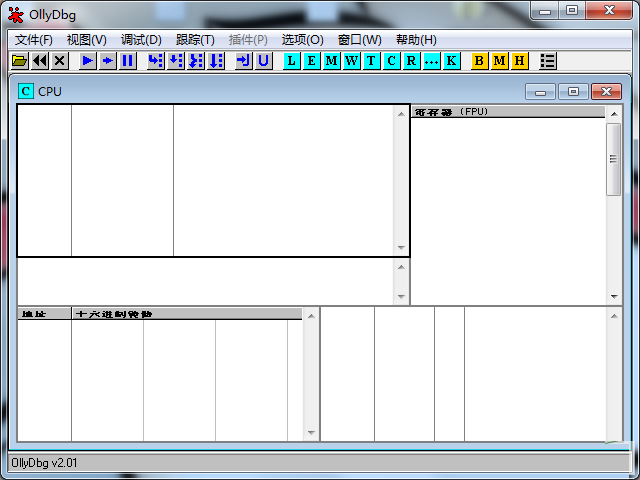Click the stack pane scroll up arrow

(614, 316)
